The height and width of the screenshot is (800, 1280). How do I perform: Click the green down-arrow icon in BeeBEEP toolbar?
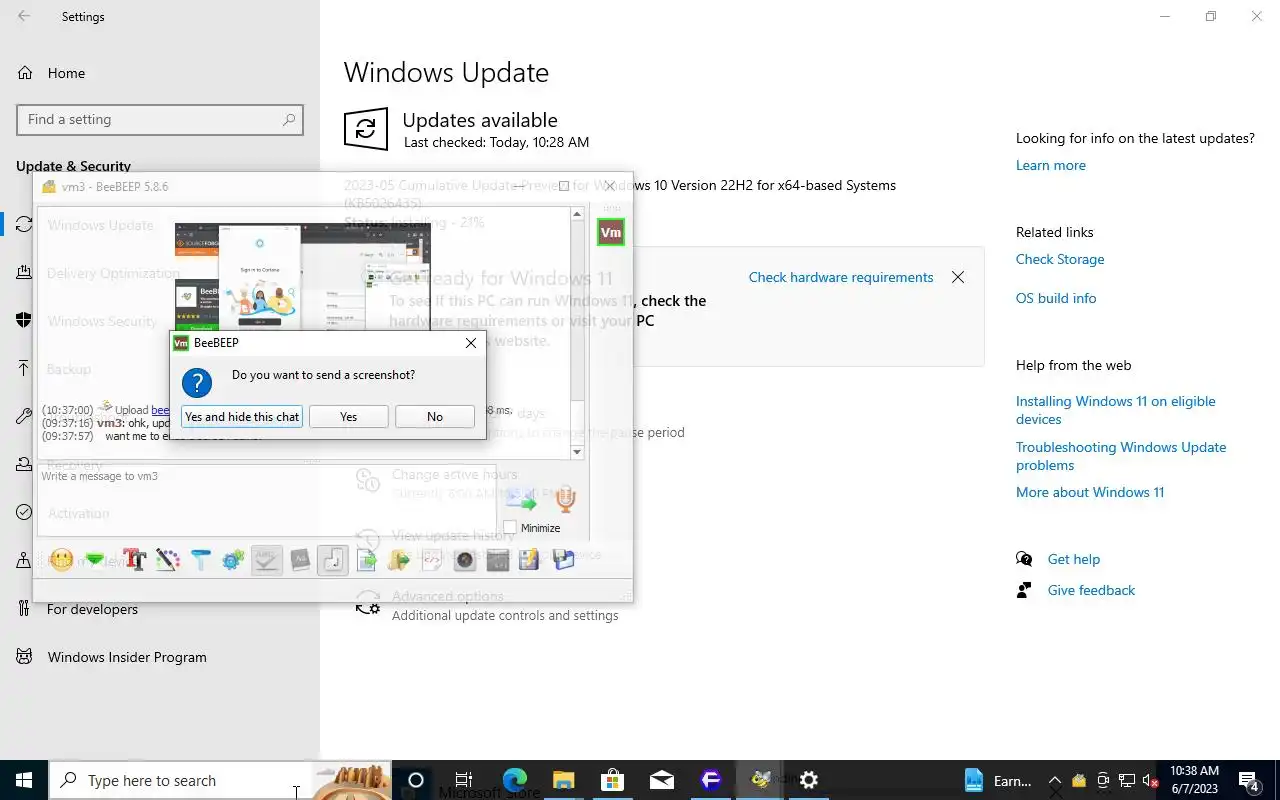95,560
